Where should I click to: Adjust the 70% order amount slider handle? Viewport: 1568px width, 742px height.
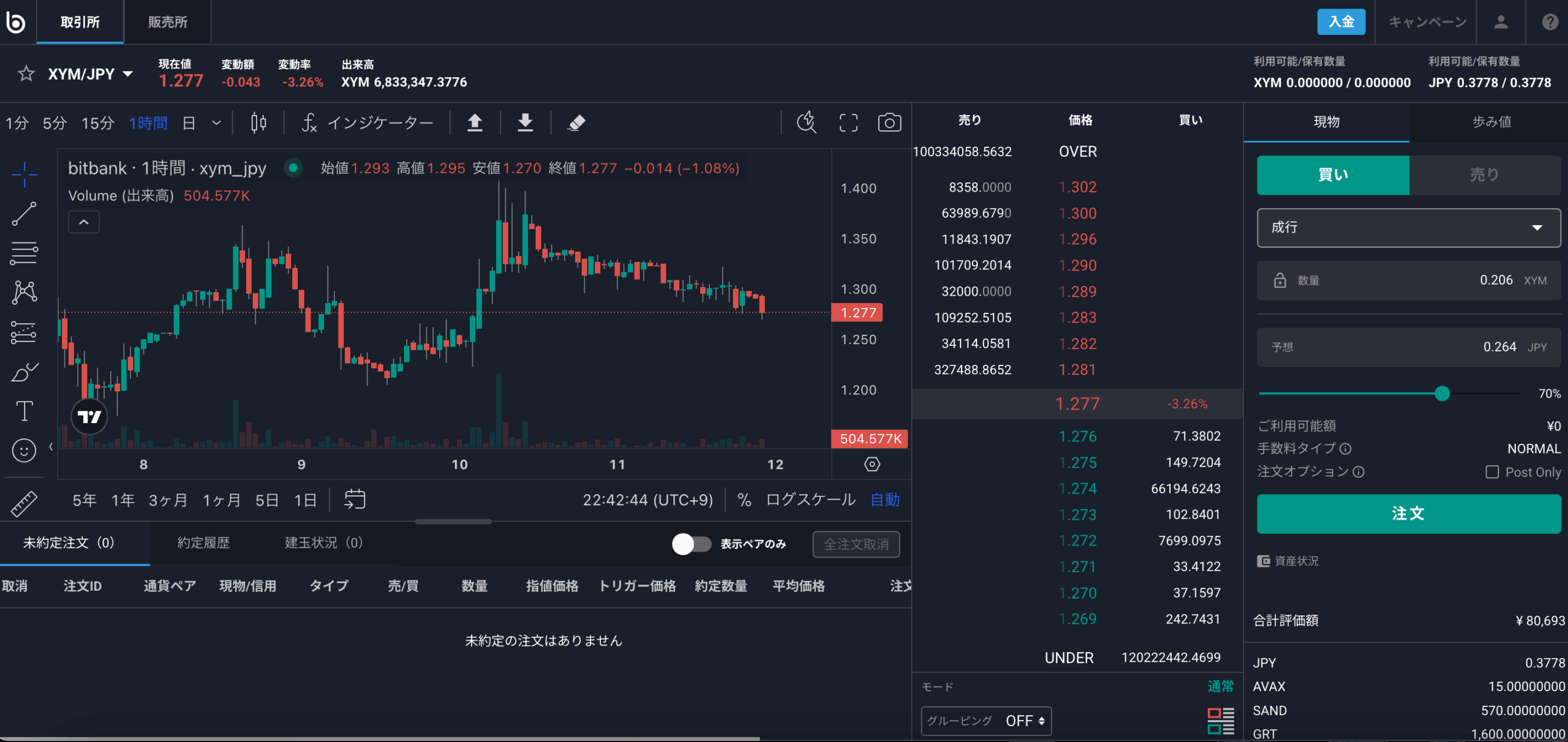[x=1442, y=394]
